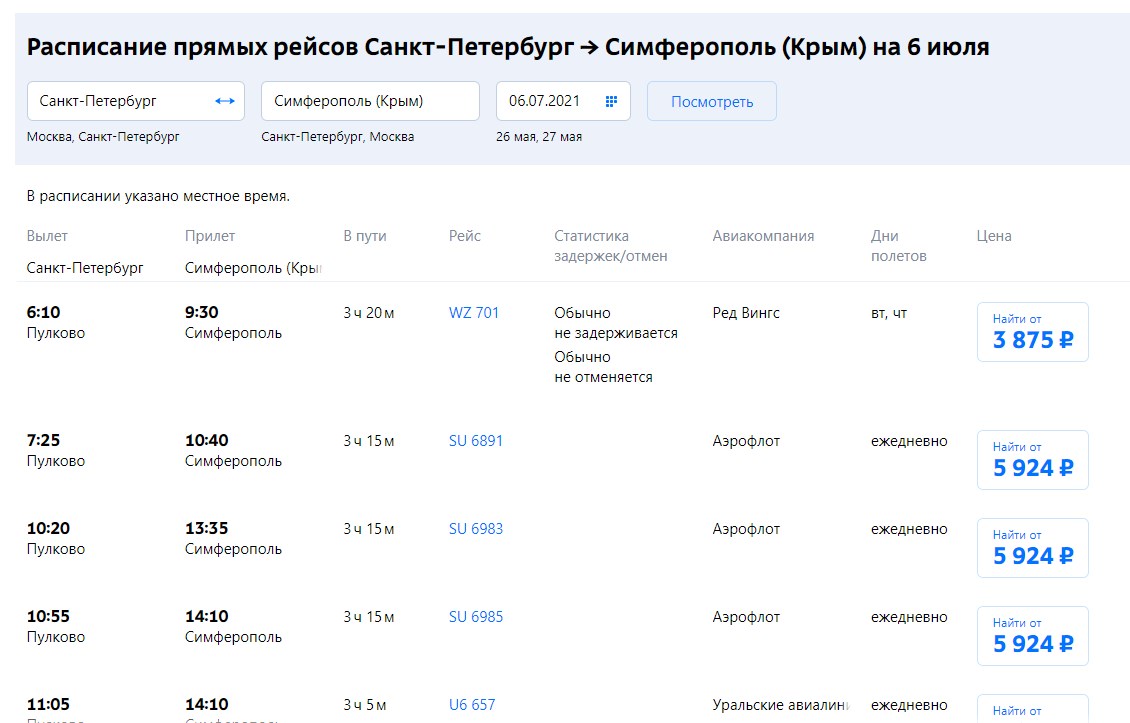Open flight WZ 701 link
Image resolution: width=1130 pixels, height=723 pixels.
(x=474, y=313)
